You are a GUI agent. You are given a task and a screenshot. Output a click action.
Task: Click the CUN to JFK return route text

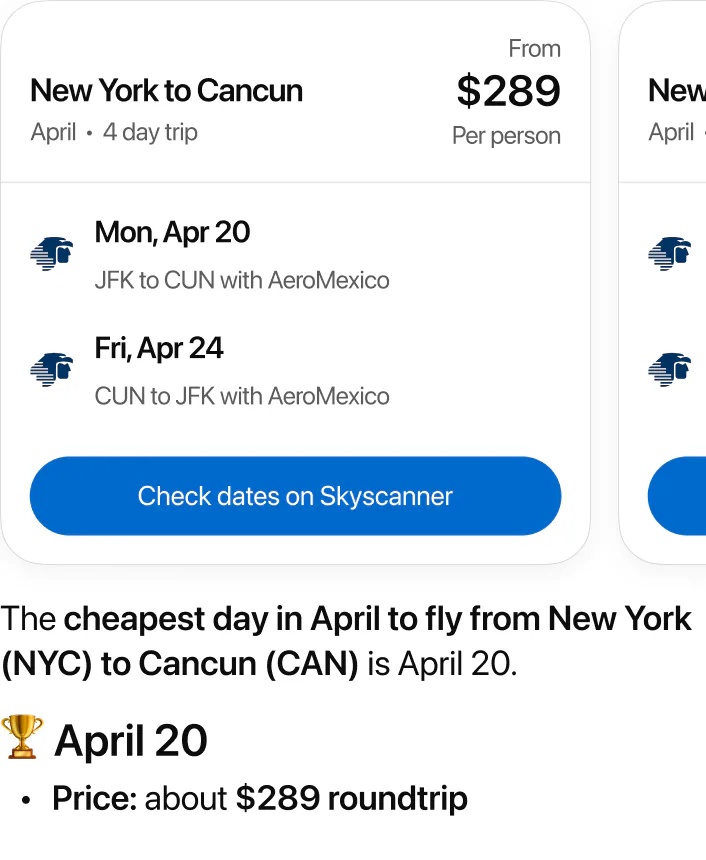point(241,396)
